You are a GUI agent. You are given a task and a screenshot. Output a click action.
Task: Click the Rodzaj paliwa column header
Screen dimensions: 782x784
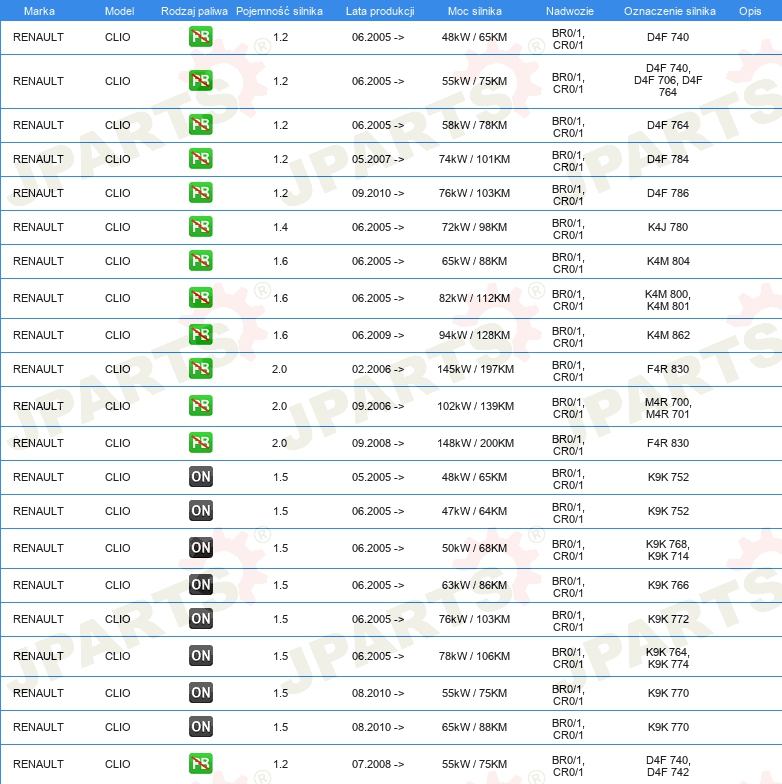pos(194,10)
